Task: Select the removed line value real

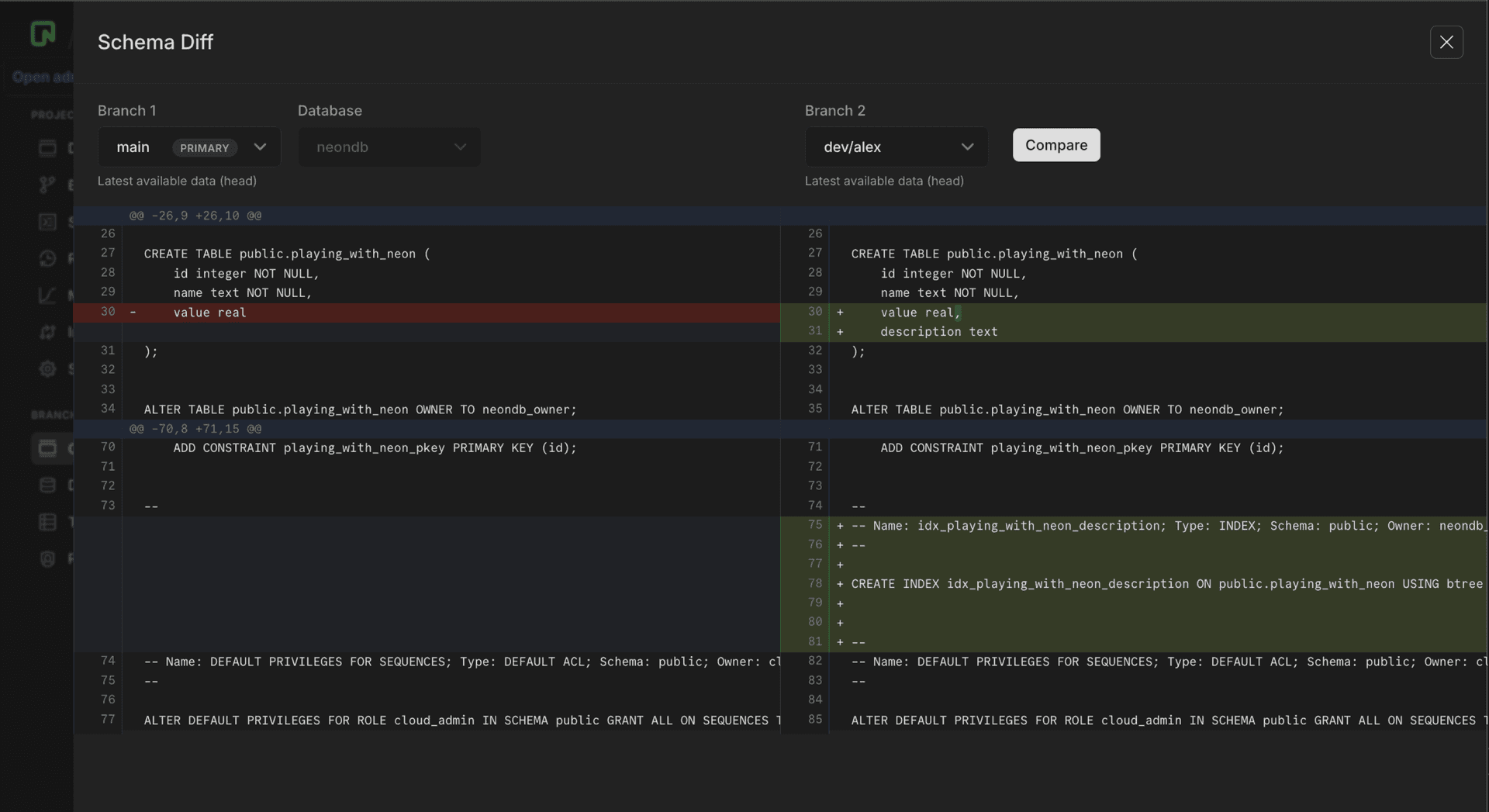Action: 210,313
